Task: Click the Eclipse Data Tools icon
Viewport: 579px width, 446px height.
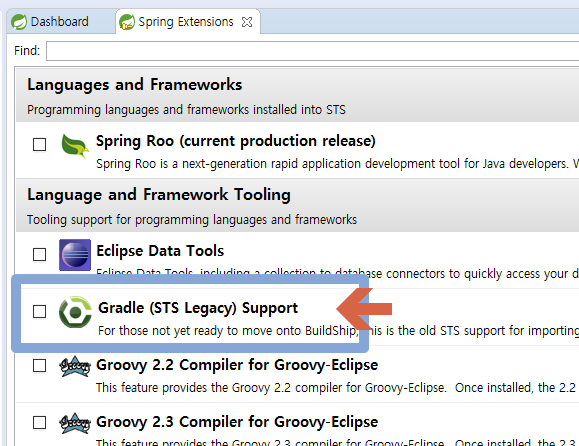Action: coord(75,255)
